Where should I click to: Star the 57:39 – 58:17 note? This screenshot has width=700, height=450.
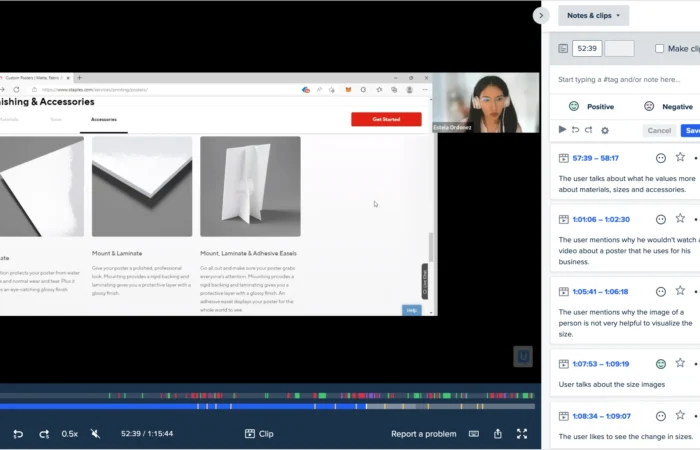tap(680, 157)
